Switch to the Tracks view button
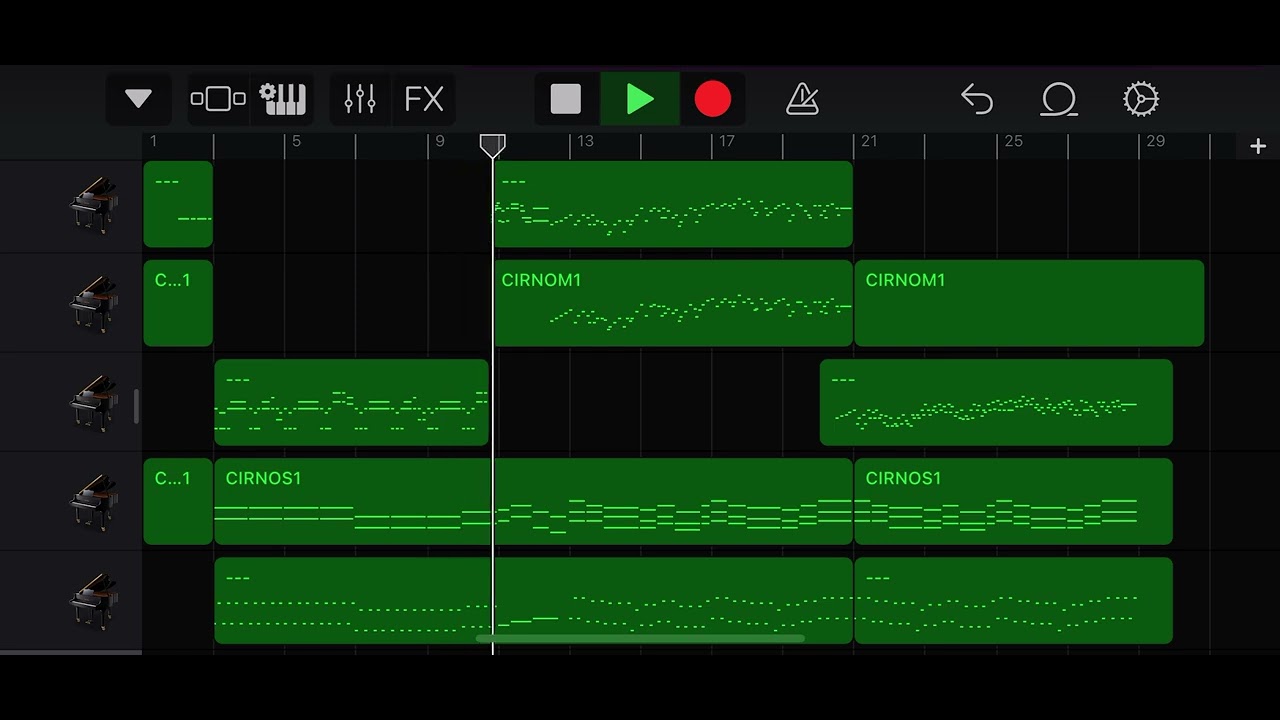The width and height of the screenshot is (1280, 720). coord(218,99)
